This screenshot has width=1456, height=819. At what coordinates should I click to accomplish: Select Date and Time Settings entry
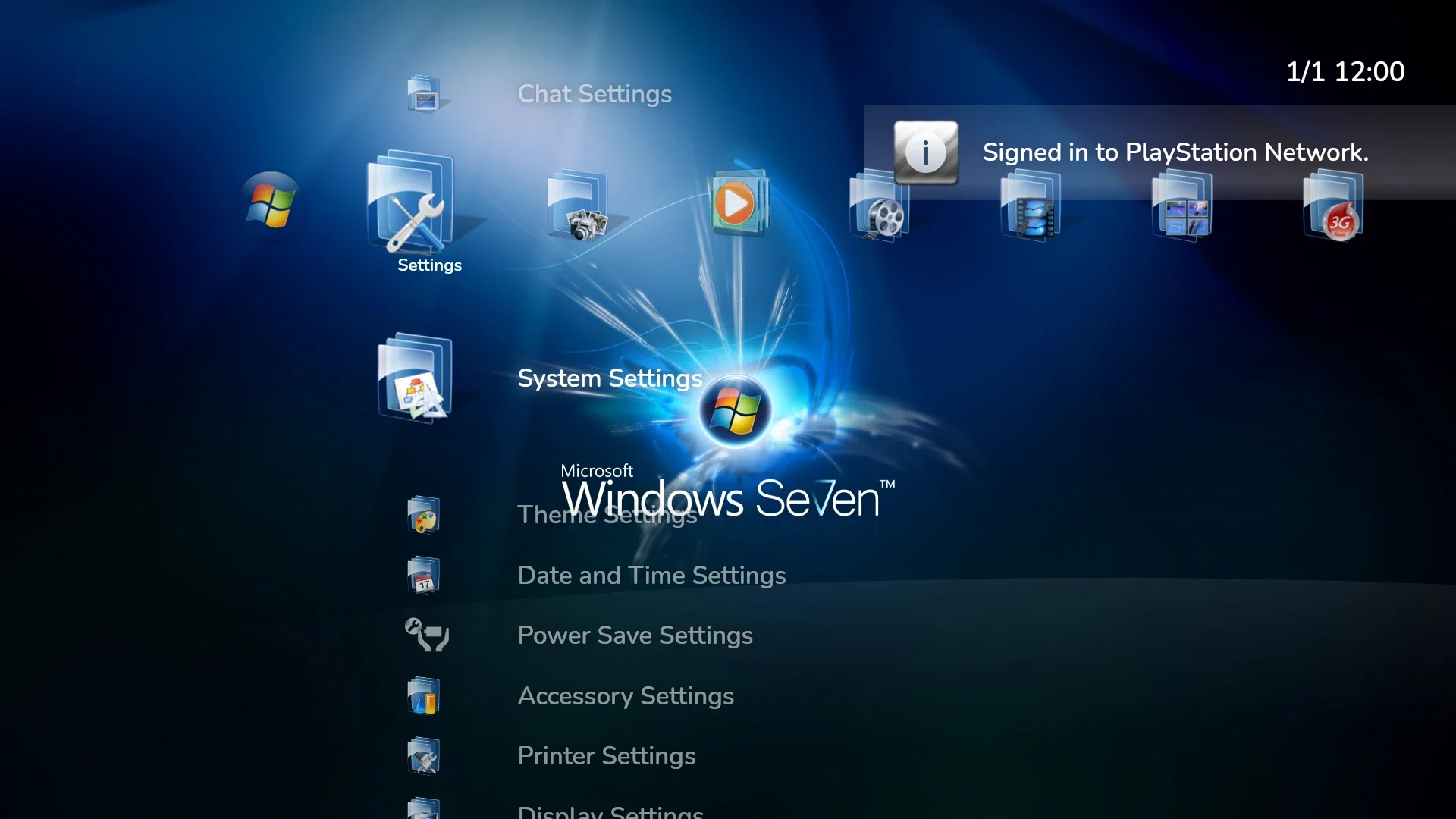click(x=651, y=575)
